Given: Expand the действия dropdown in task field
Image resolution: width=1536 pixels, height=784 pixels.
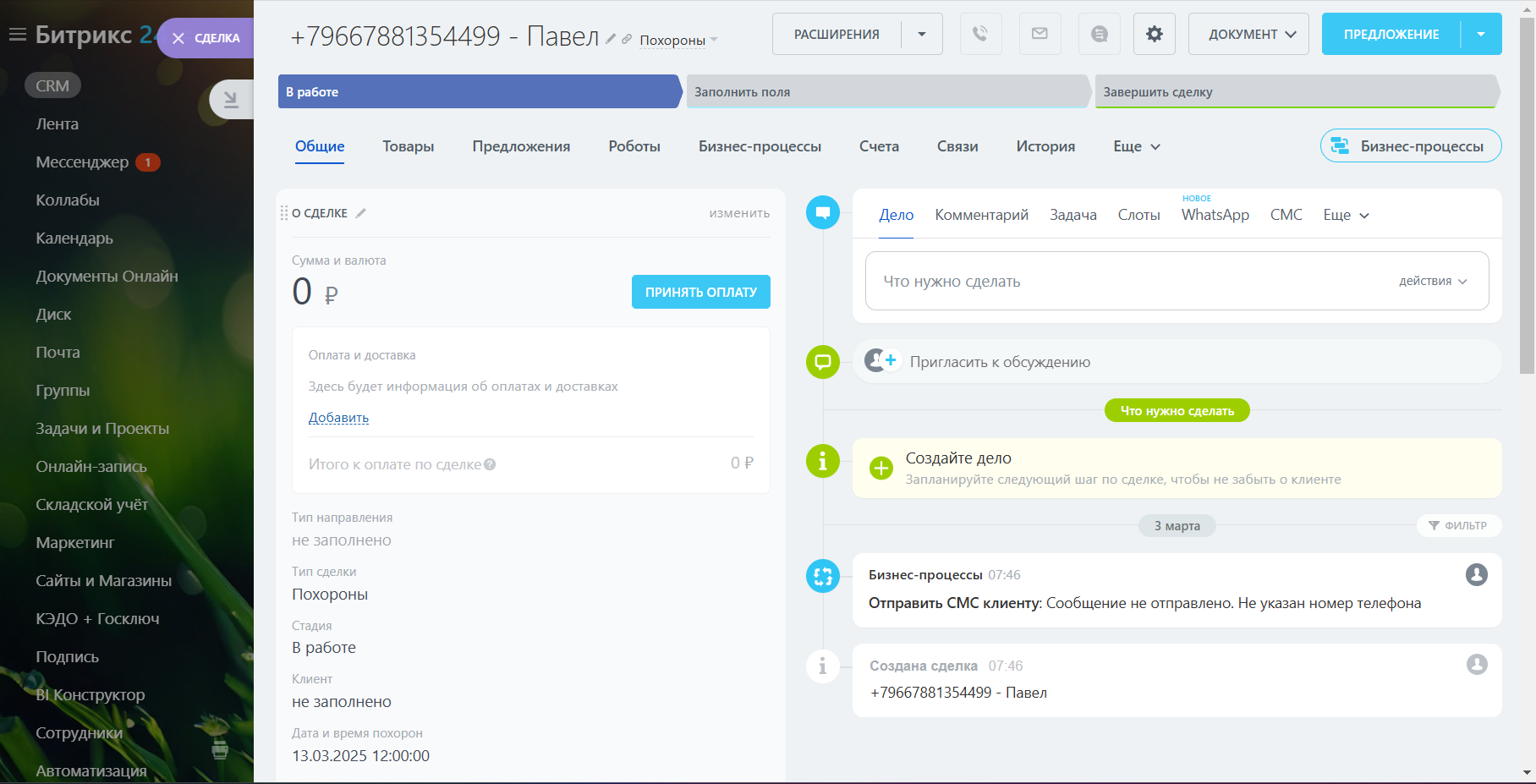Looking at the screenshot, I should pyautogui.click(x=1433, y=281).
